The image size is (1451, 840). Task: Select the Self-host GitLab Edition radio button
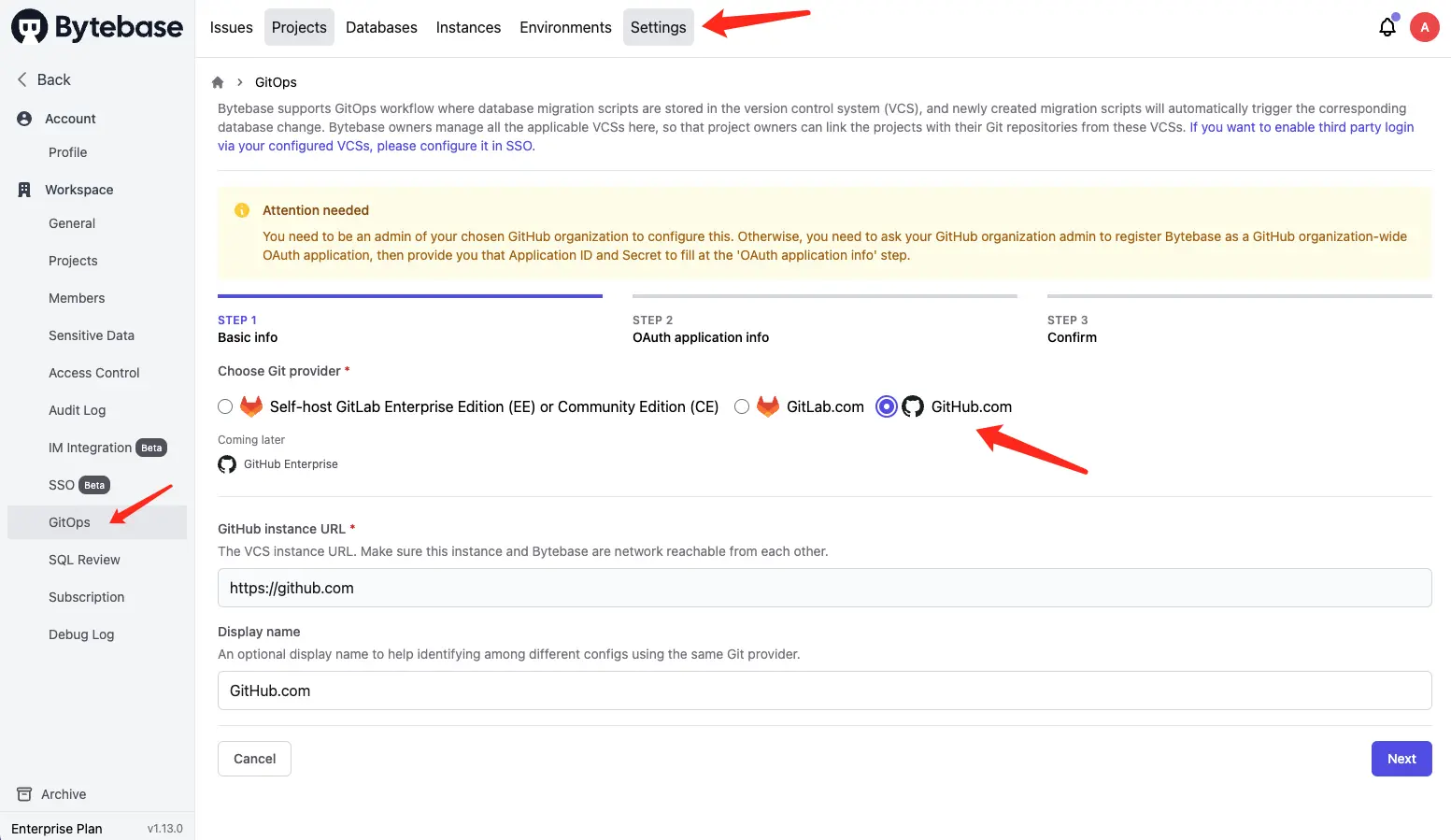(x=225, y=406)
